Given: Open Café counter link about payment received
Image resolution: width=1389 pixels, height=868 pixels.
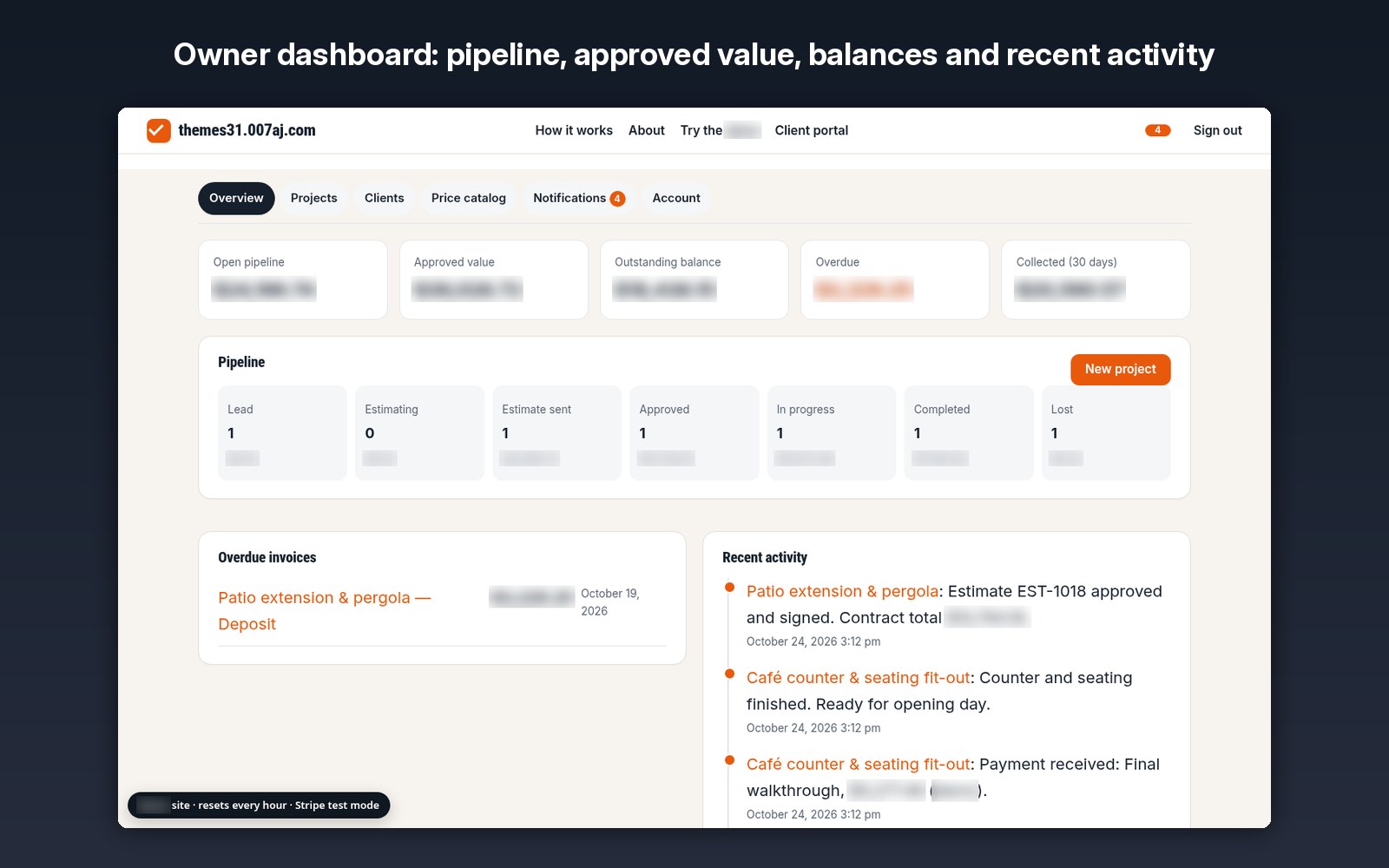Looking at the screenshot, I should pos(858,765).
